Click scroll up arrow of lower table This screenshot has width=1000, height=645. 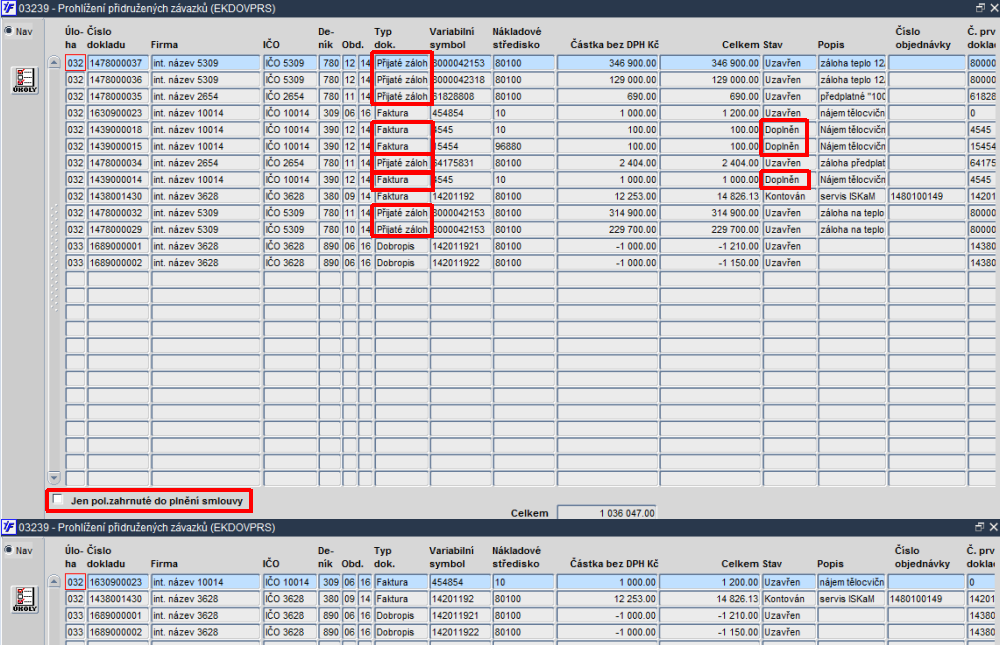click(54, 581)
